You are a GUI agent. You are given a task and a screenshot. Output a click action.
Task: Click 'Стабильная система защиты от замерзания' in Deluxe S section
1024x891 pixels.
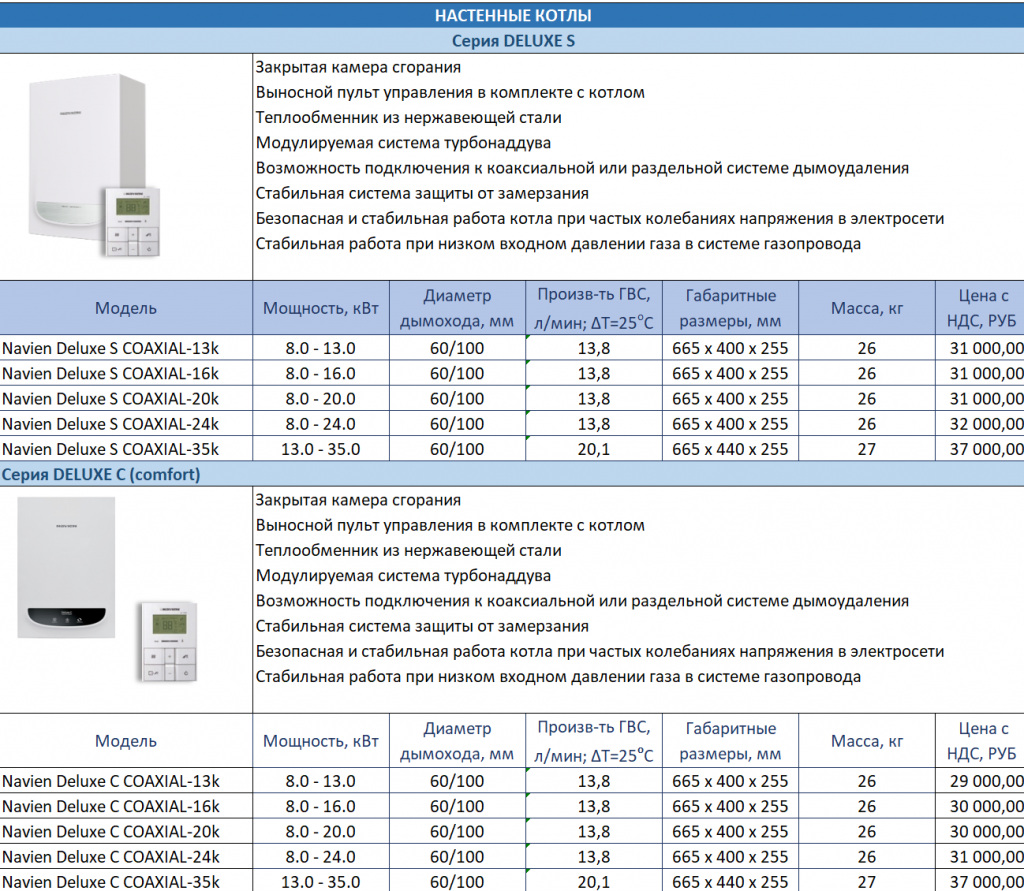[x=422, y=193]
